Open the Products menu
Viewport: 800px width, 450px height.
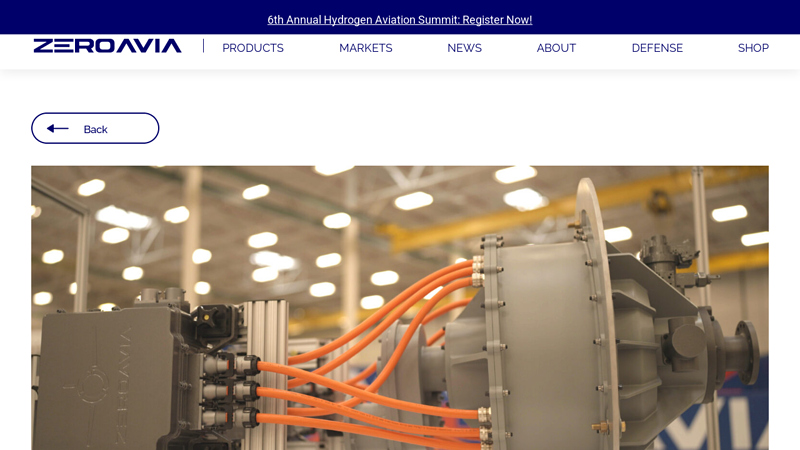253,48
